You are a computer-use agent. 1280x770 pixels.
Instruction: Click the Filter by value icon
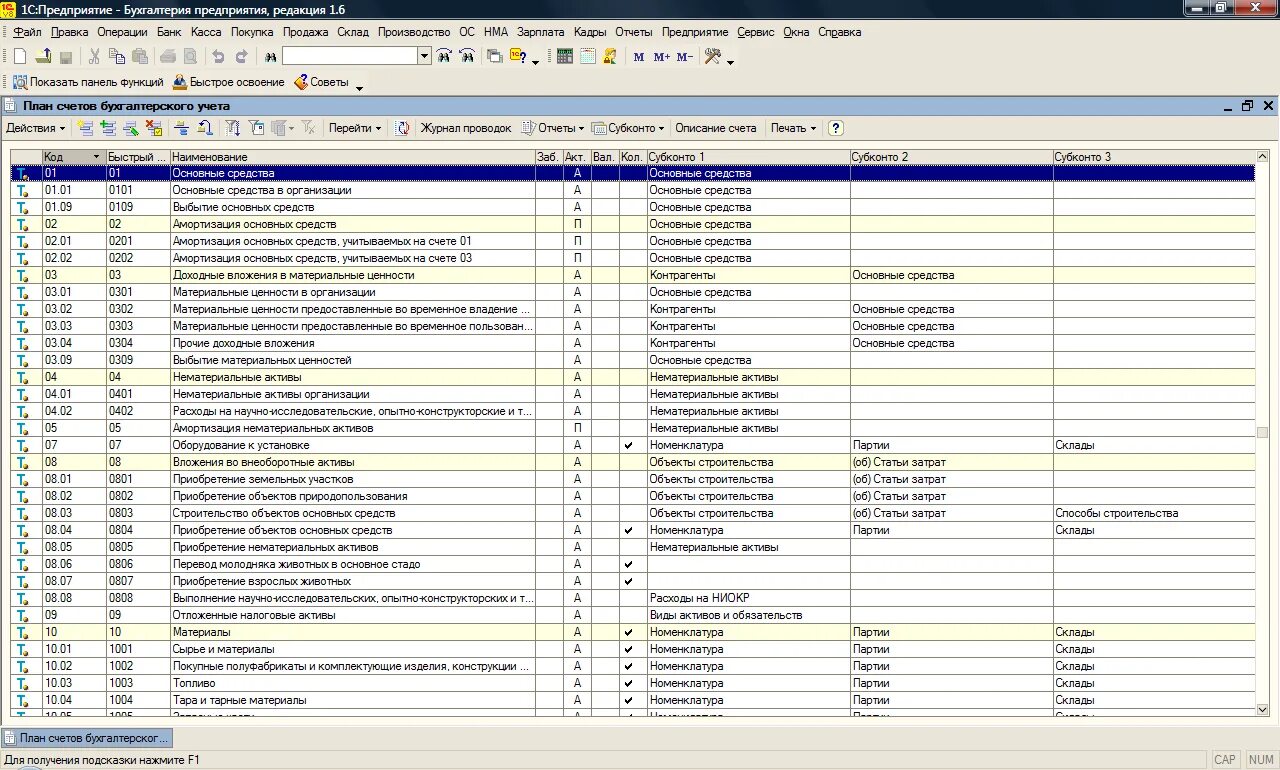(x=256, y=128)
